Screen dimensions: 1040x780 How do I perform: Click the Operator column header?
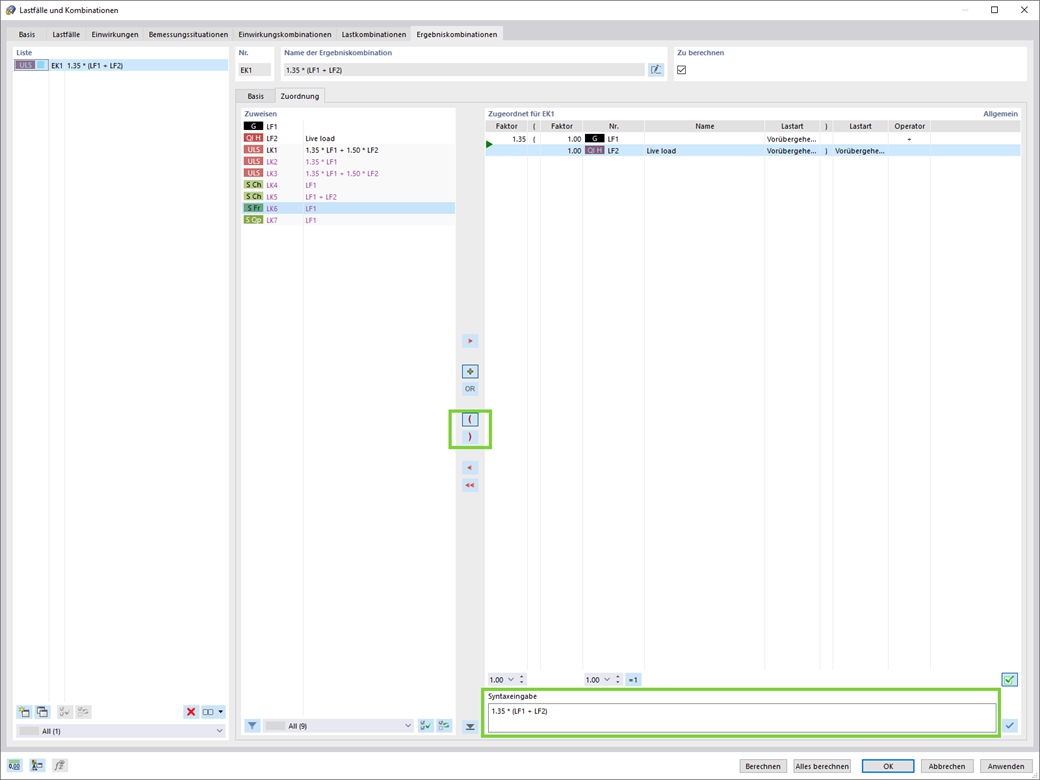(x=909, y=126)
